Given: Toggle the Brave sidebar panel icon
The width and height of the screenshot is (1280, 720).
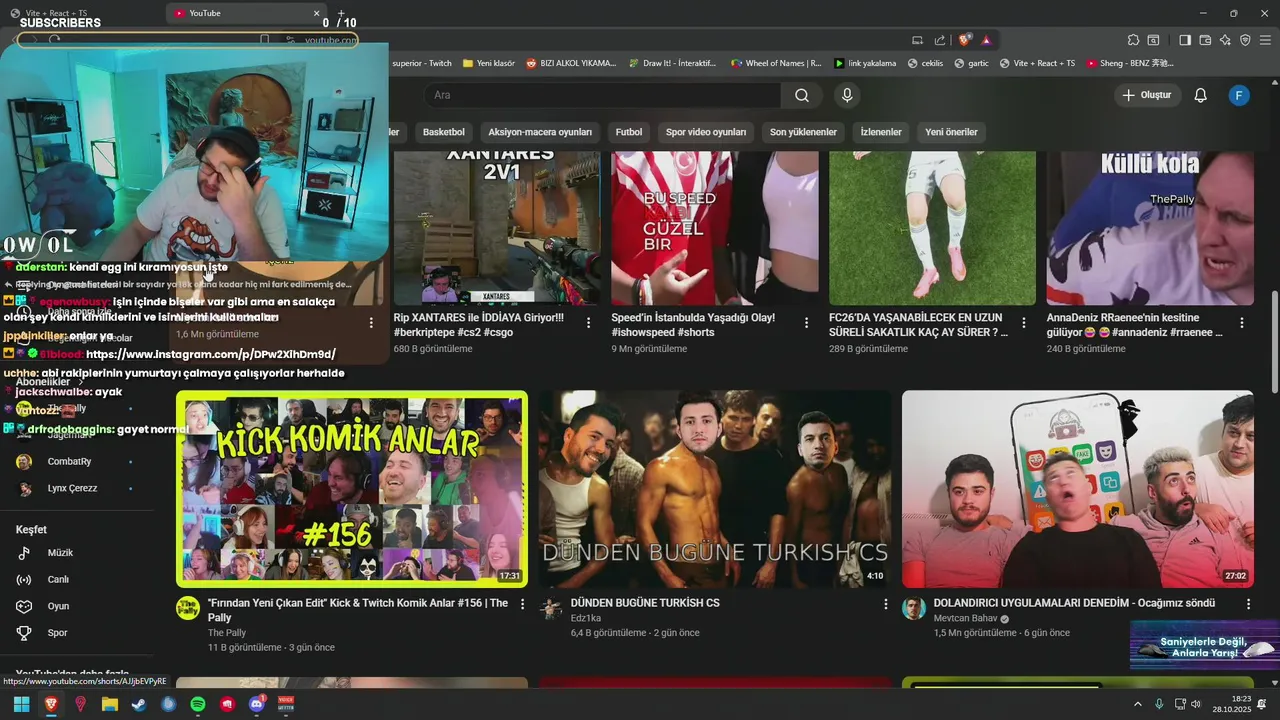Looking at the screenshot, I should click(1185, 40).
